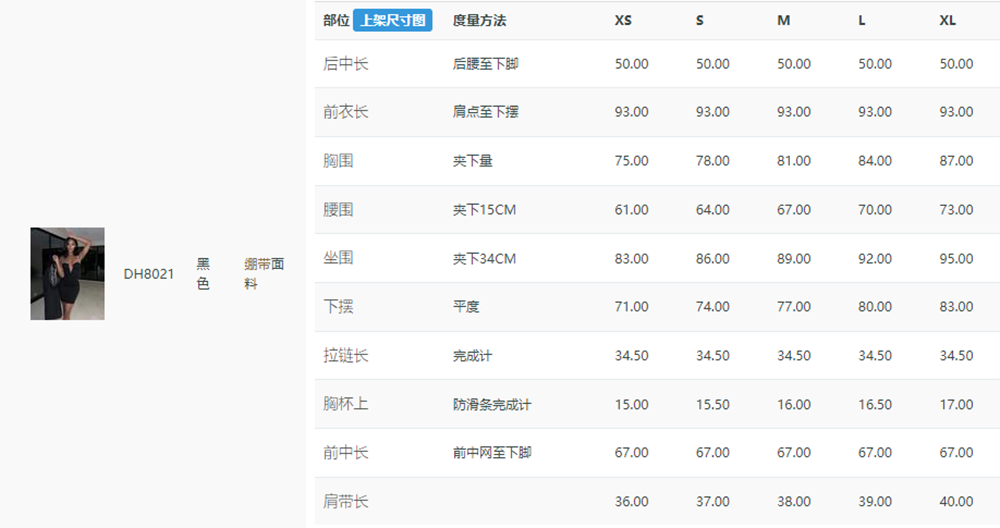Click measurement method 平度

[466, 307]
